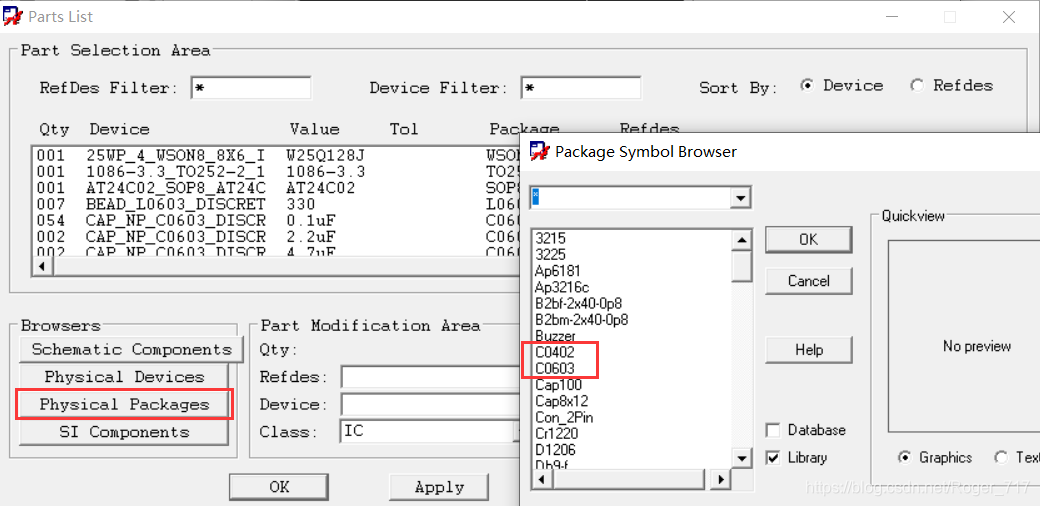Cancel the Package Symbol Browser dialog
This screenshot has width=1040, height=506.
coord(808,281)
